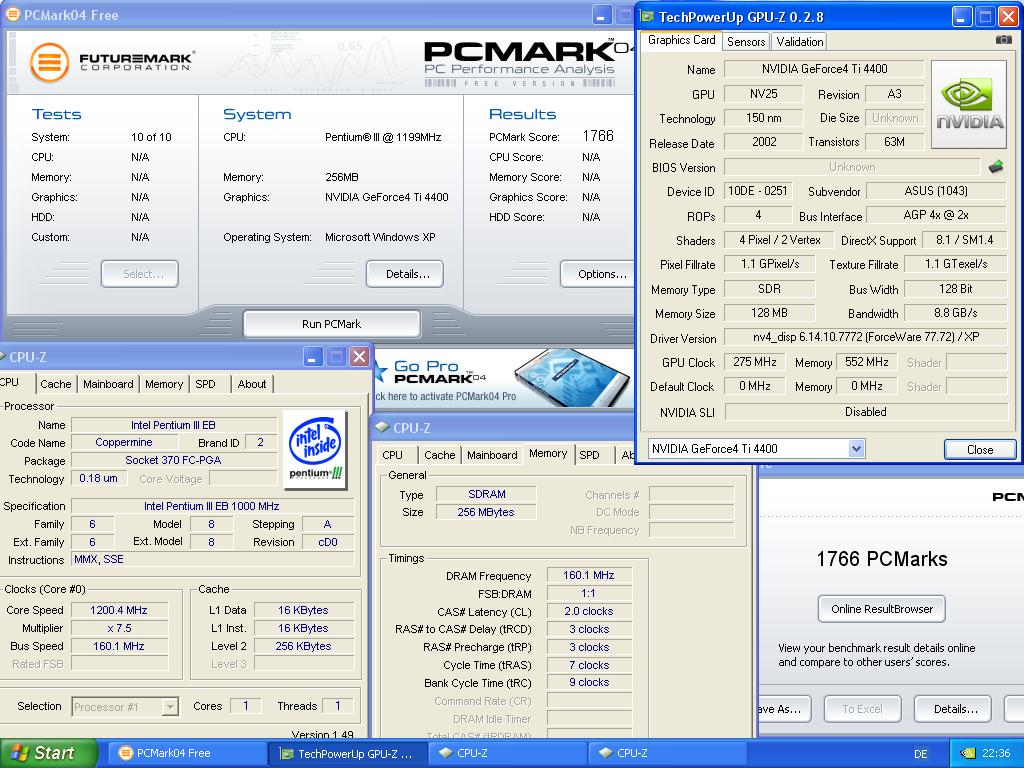Viewport: 1024px width, 768px height.
Task: Click the Futuremark orange logo
Action: click(x=49, y=63)
